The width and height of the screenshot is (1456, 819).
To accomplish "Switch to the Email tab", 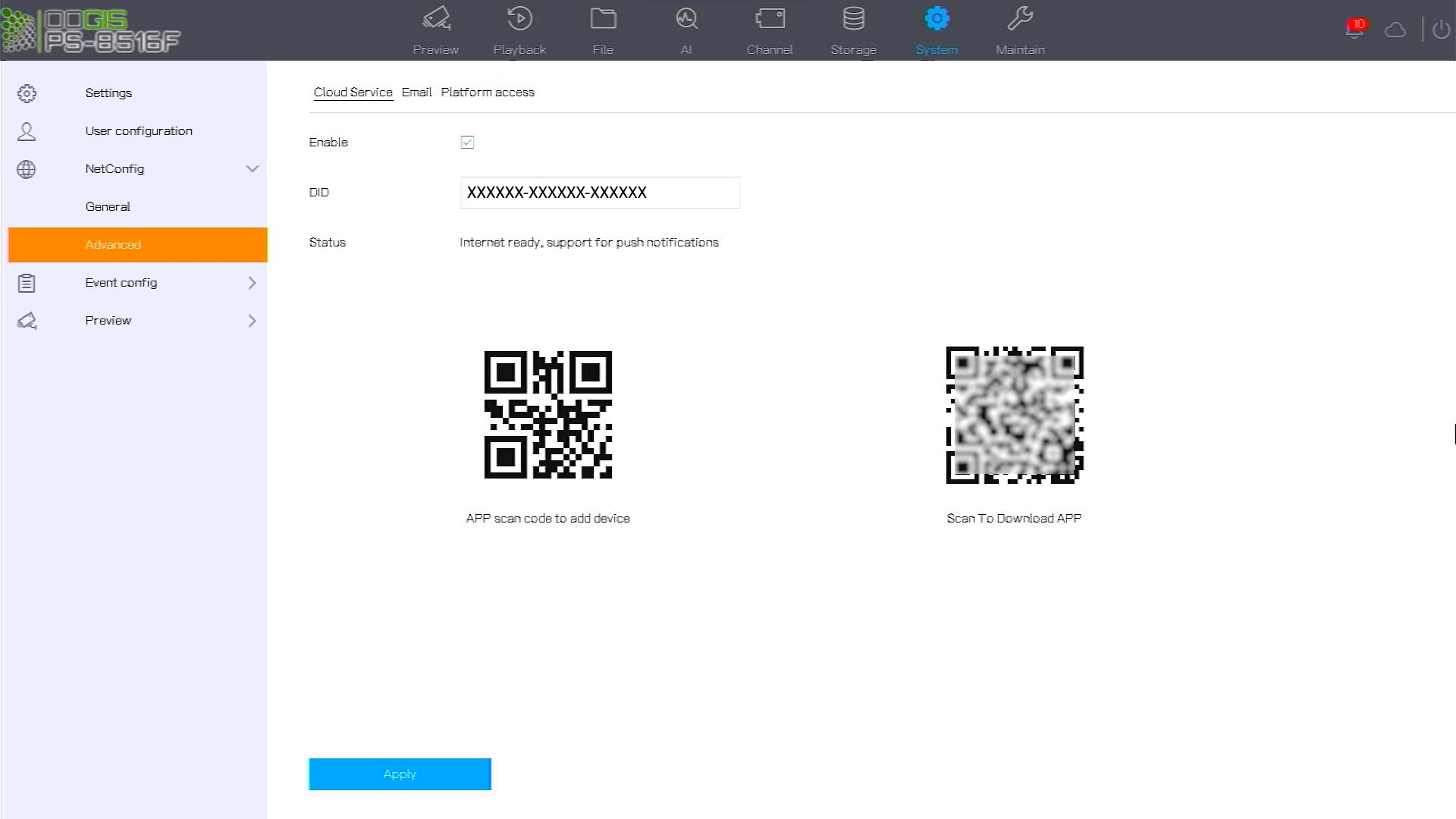I will pyautogui.click(x=416, y=93).
